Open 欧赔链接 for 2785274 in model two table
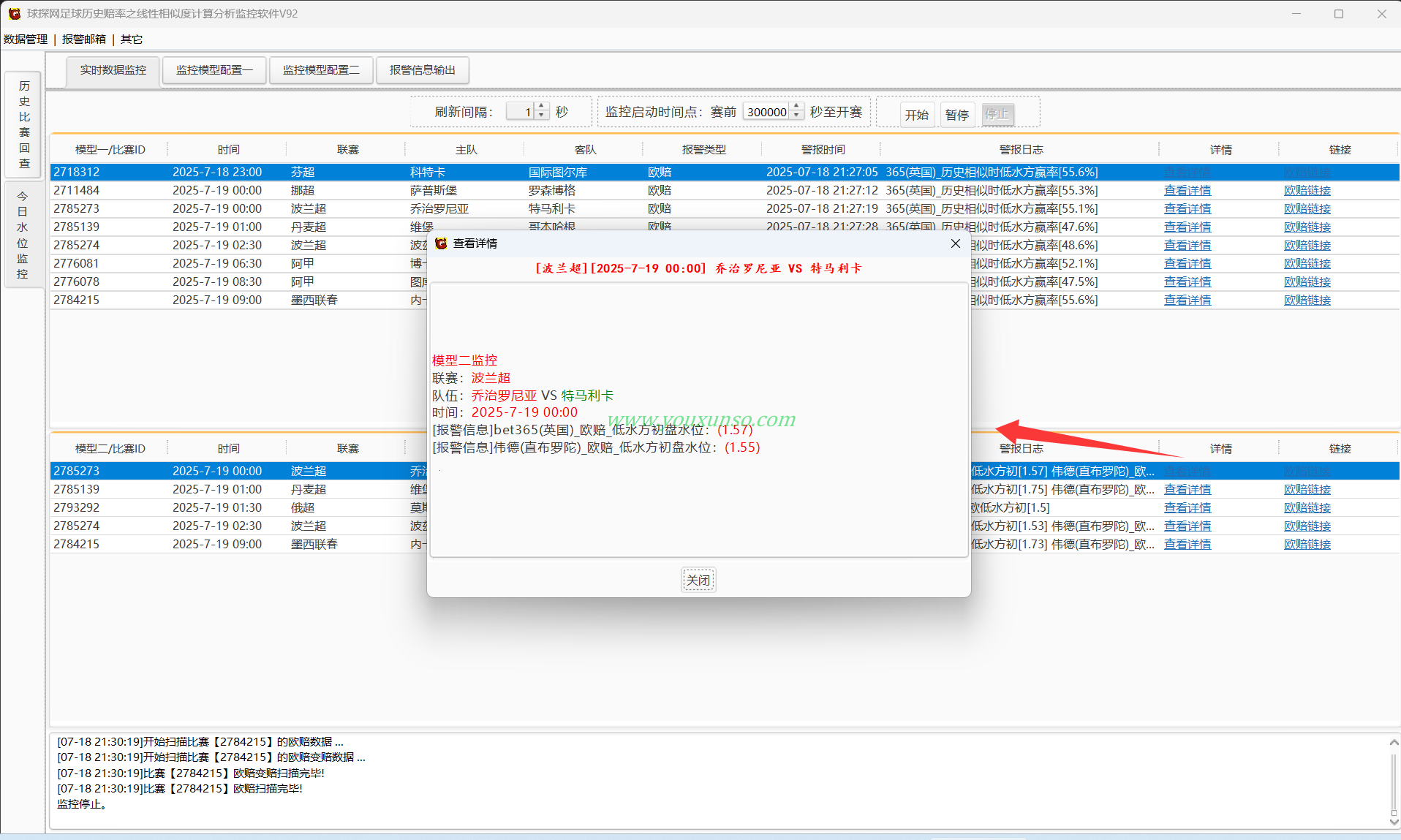1401x840 pixels. click(1307, 526)
